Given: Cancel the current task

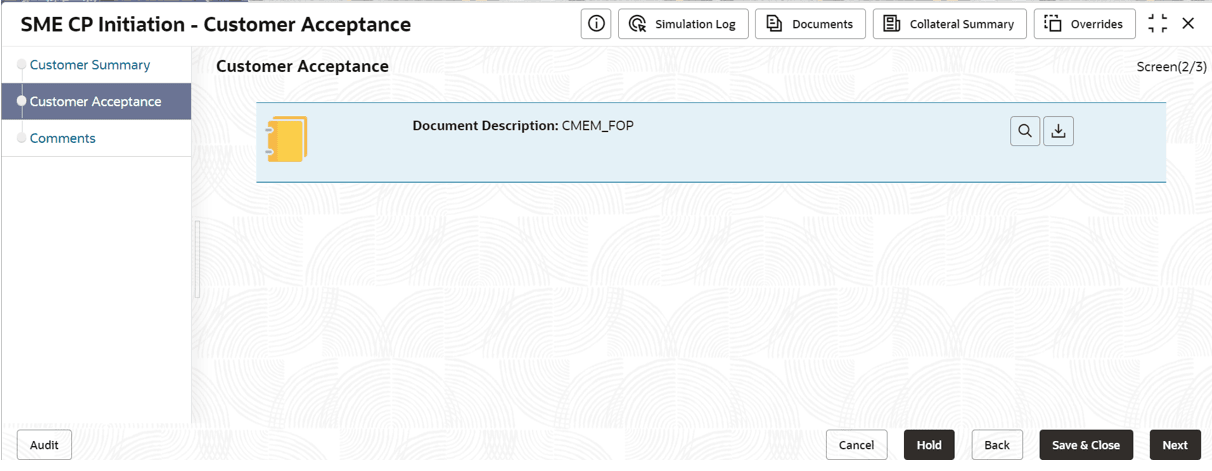Looking at the screenshot, I should (x=856, y=445).
